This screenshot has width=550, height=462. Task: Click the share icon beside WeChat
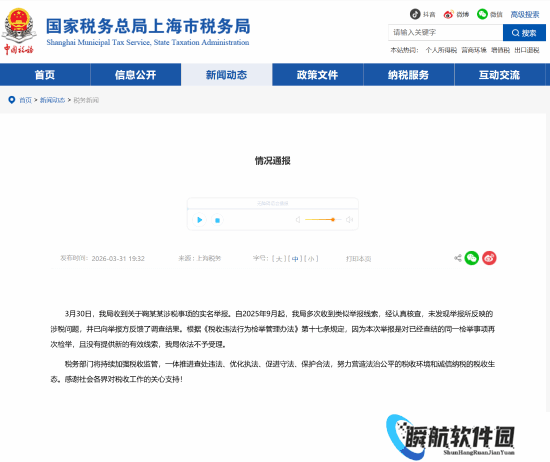pos(457,258)
